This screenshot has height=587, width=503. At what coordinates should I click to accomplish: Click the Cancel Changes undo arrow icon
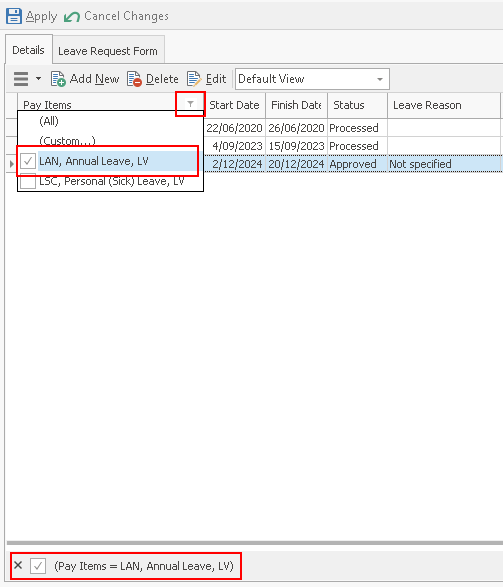point(72,17)
